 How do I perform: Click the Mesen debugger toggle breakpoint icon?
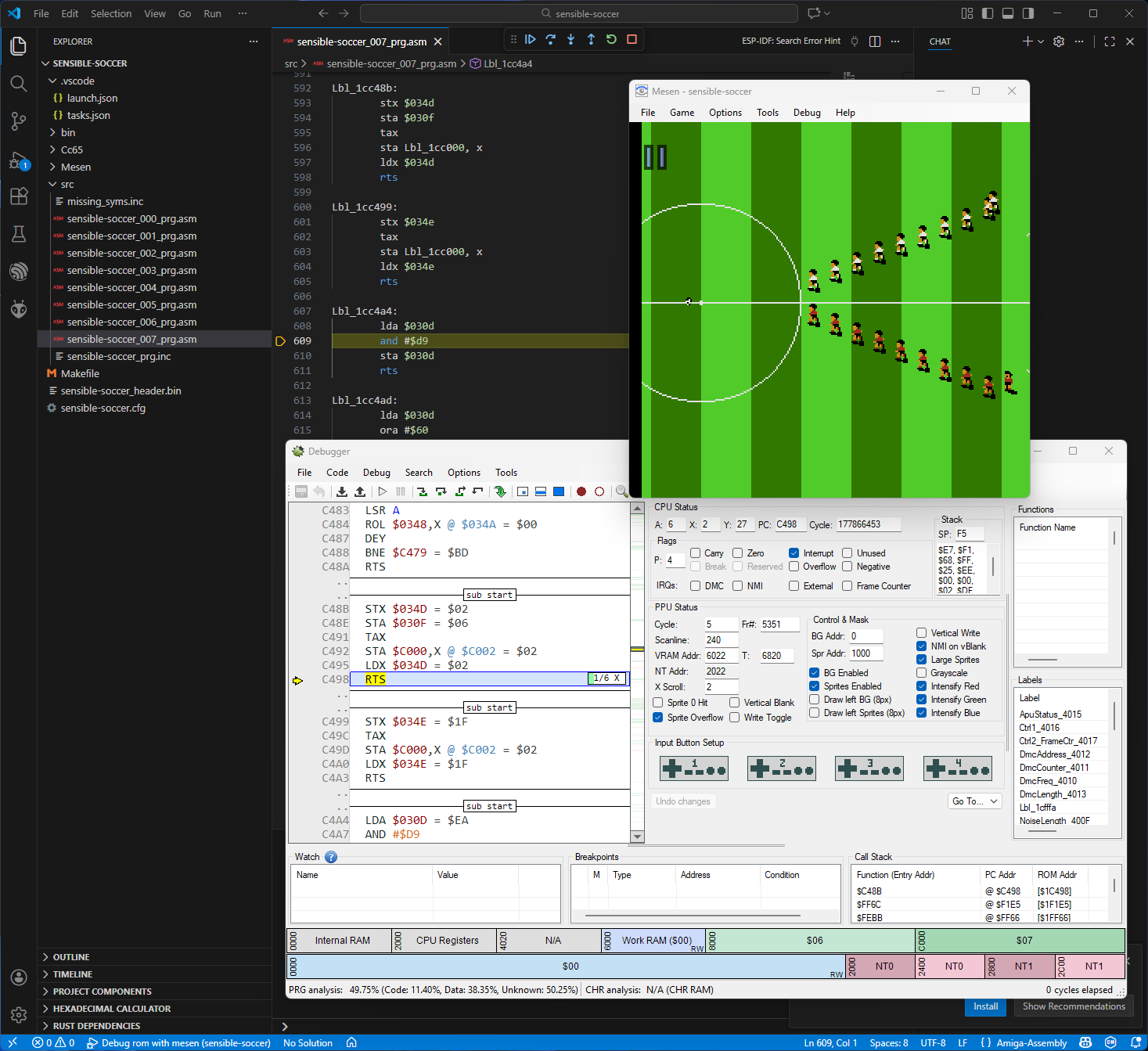pos(581,491)
